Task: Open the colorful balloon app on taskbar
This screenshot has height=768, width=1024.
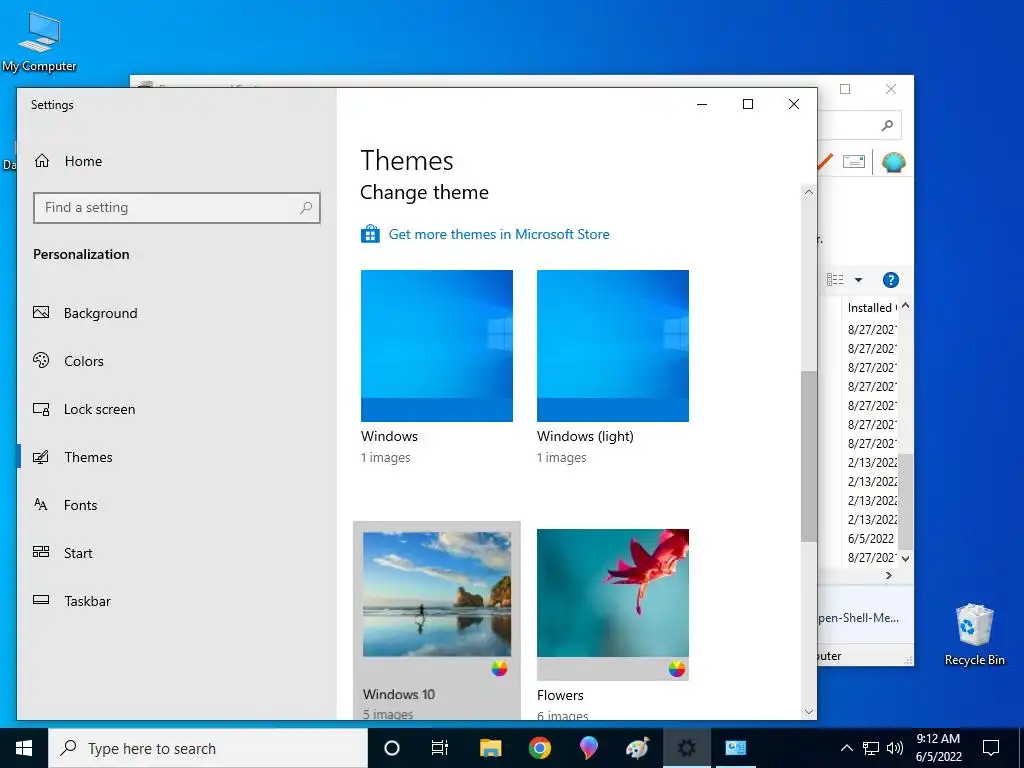Action: 588,748
